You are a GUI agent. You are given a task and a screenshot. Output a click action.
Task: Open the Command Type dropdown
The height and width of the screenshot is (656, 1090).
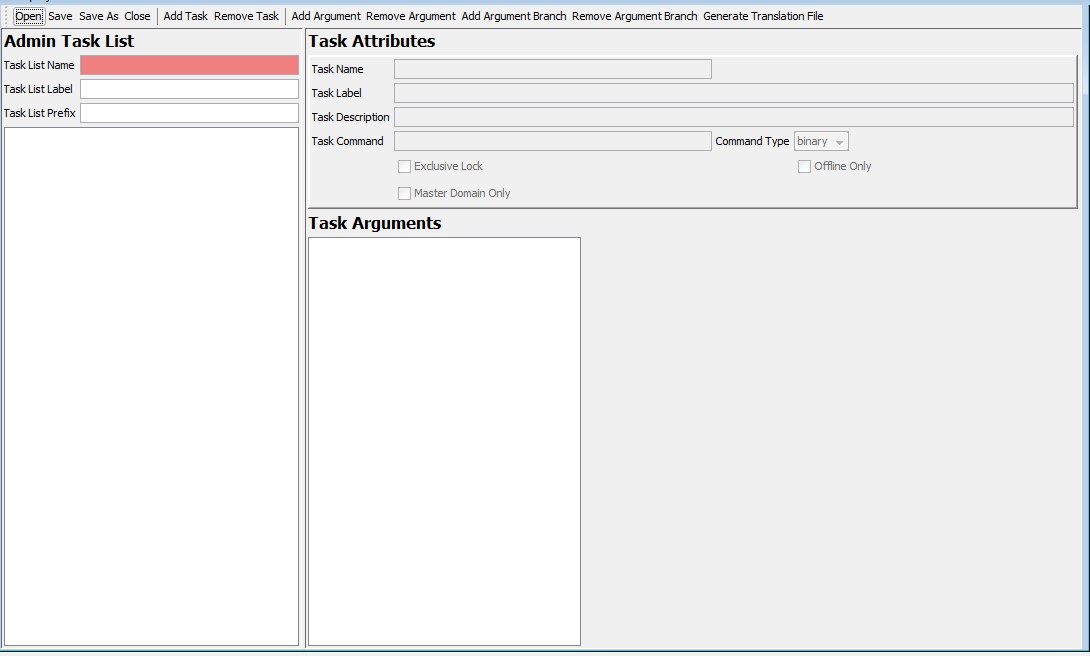coord(821,141)
